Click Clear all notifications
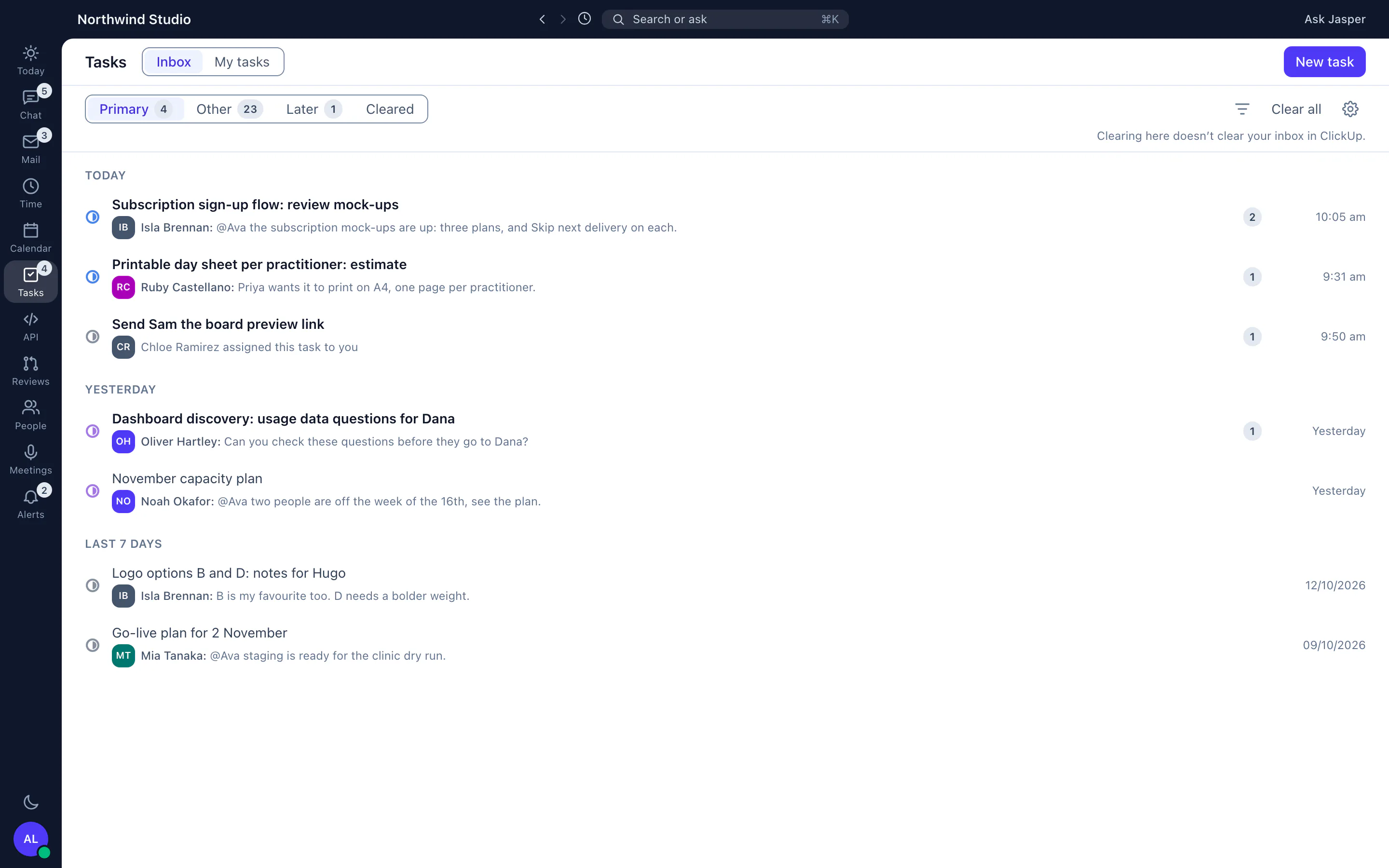The height and width of the screenshot is (868, 1389). pyautogui.click(x=1296, y=109)
